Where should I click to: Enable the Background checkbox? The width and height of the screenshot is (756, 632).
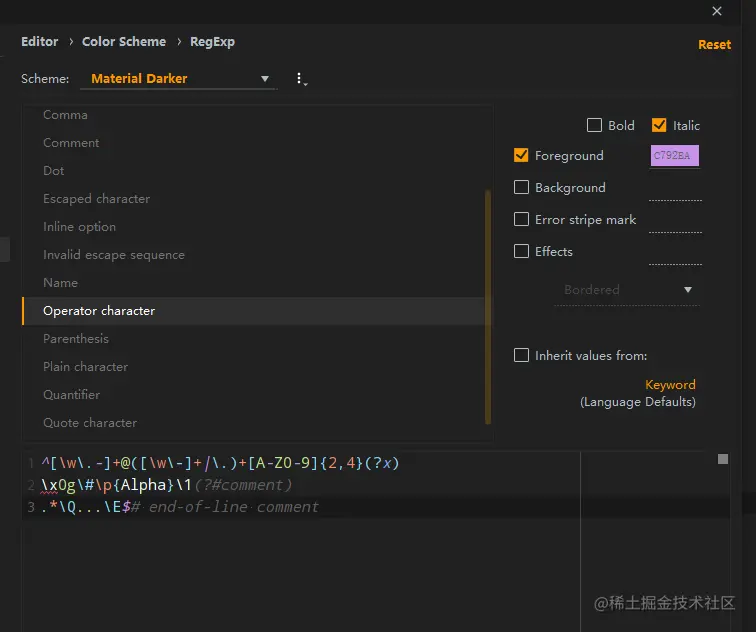tap(521, 187)
